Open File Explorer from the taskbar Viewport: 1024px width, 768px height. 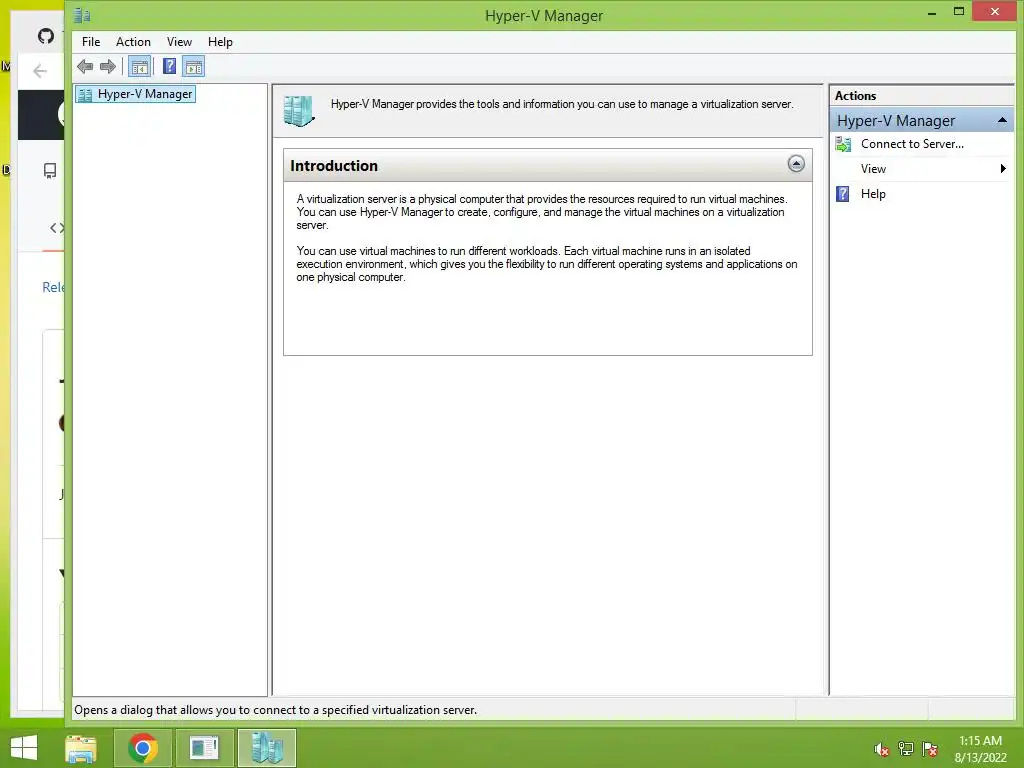(81, 748)
